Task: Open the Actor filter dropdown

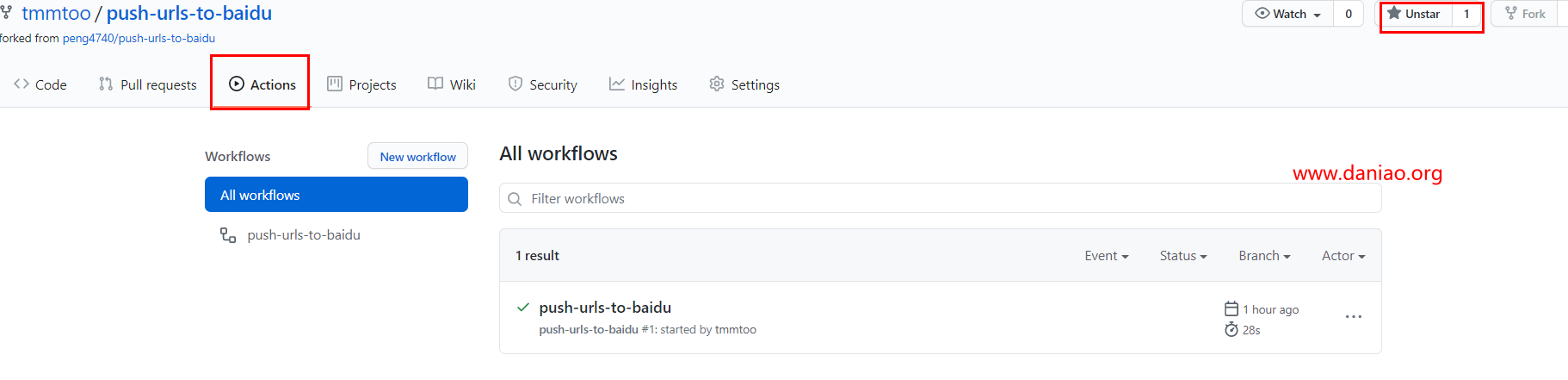Action: [x=1343, y=256]
